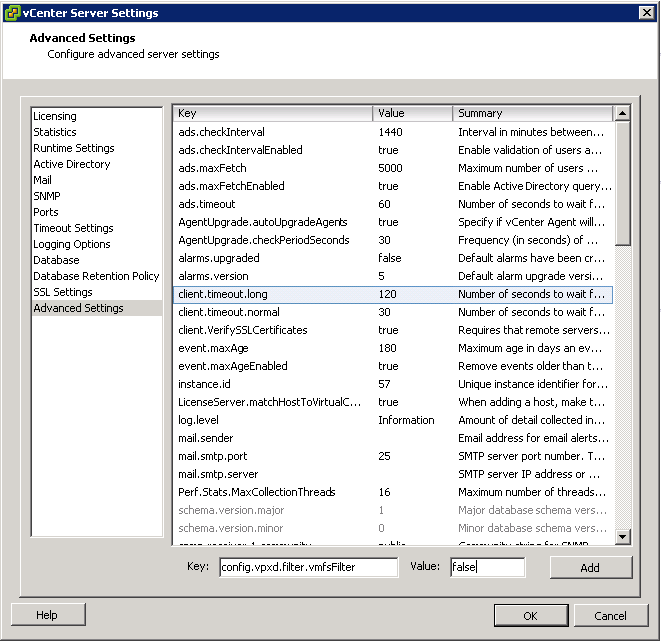661x641 pixels.
Task: Select Database Retention Policy
Action: 96,276
